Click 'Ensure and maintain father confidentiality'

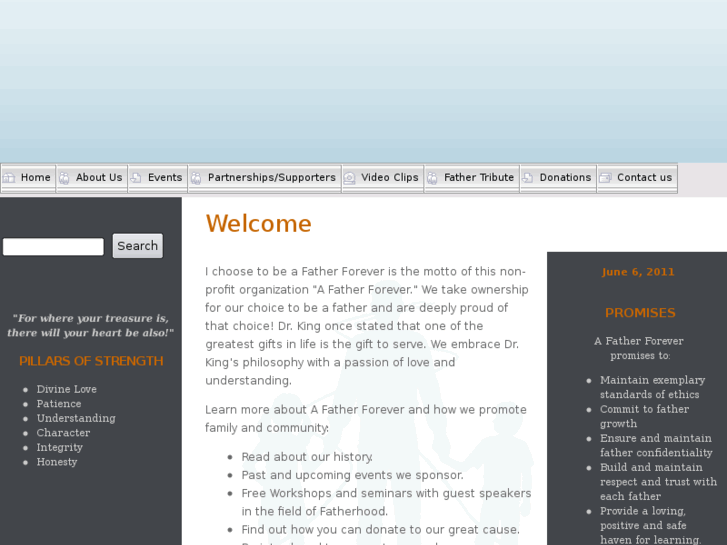coord(656,445)
